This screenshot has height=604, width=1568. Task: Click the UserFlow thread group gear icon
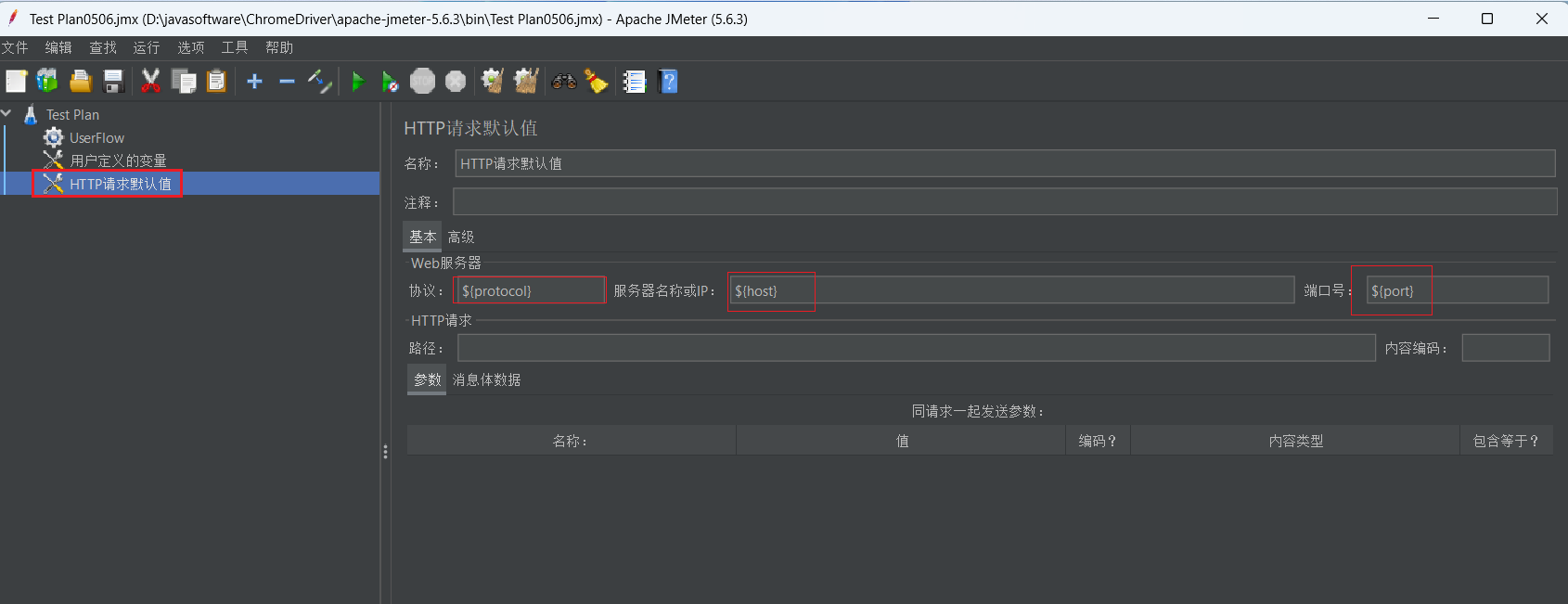53,137
